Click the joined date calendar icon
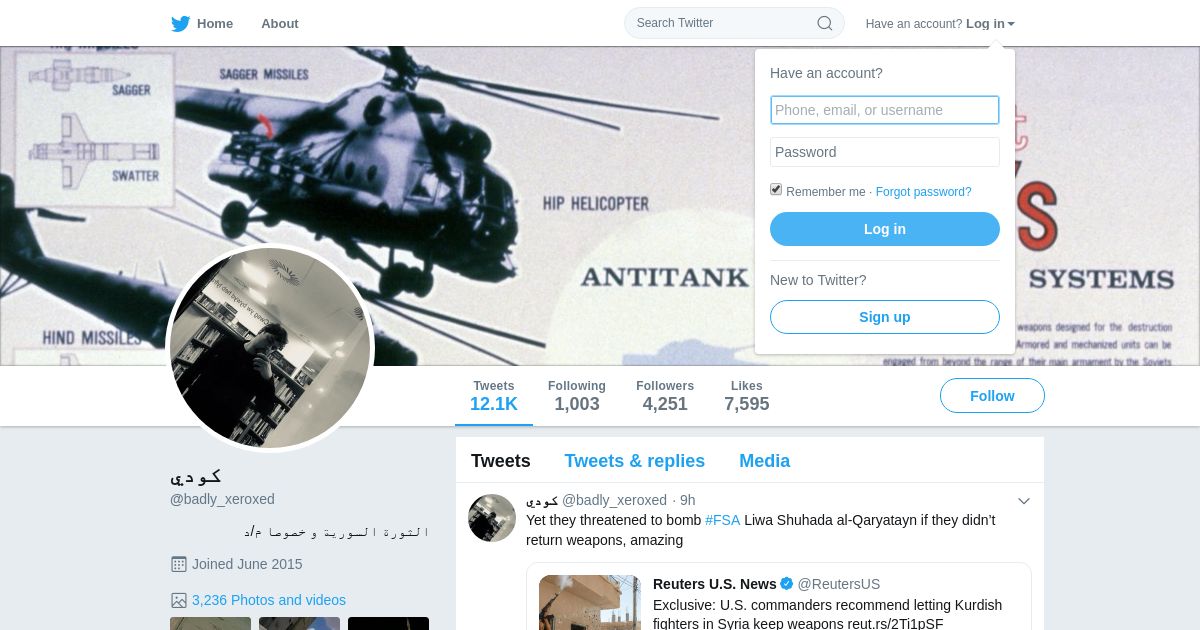1200x630 pixels. click(179, 564)
